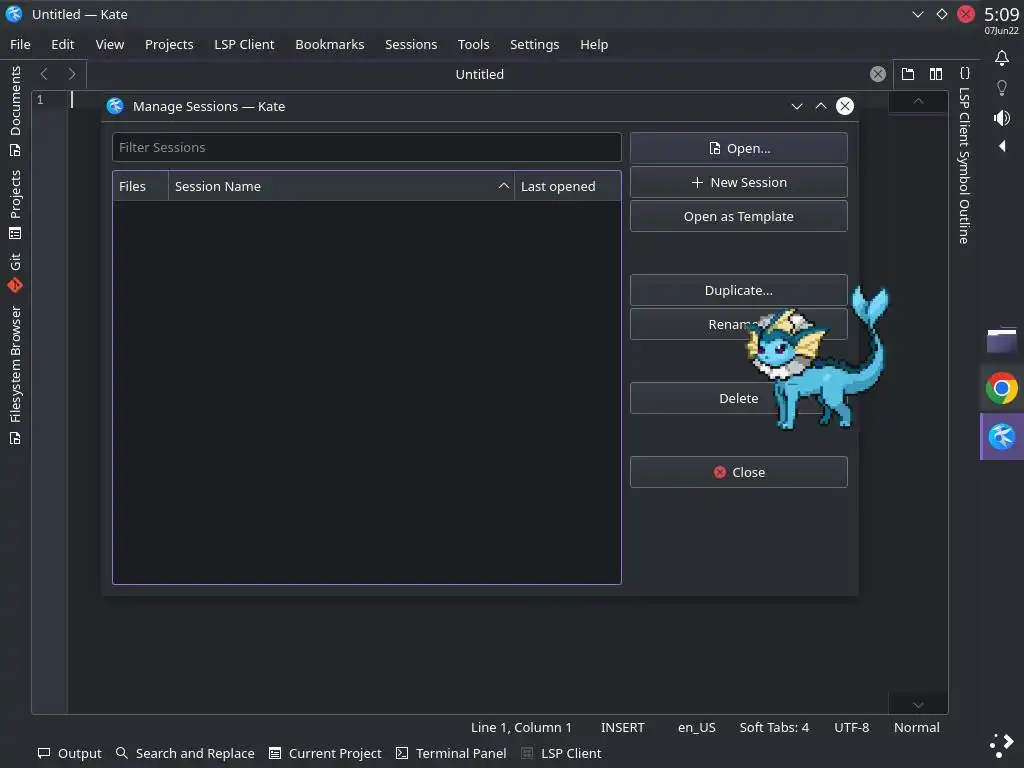1024x768 pixels.
Task: Click Open as Template button
Action: point(739,216)
